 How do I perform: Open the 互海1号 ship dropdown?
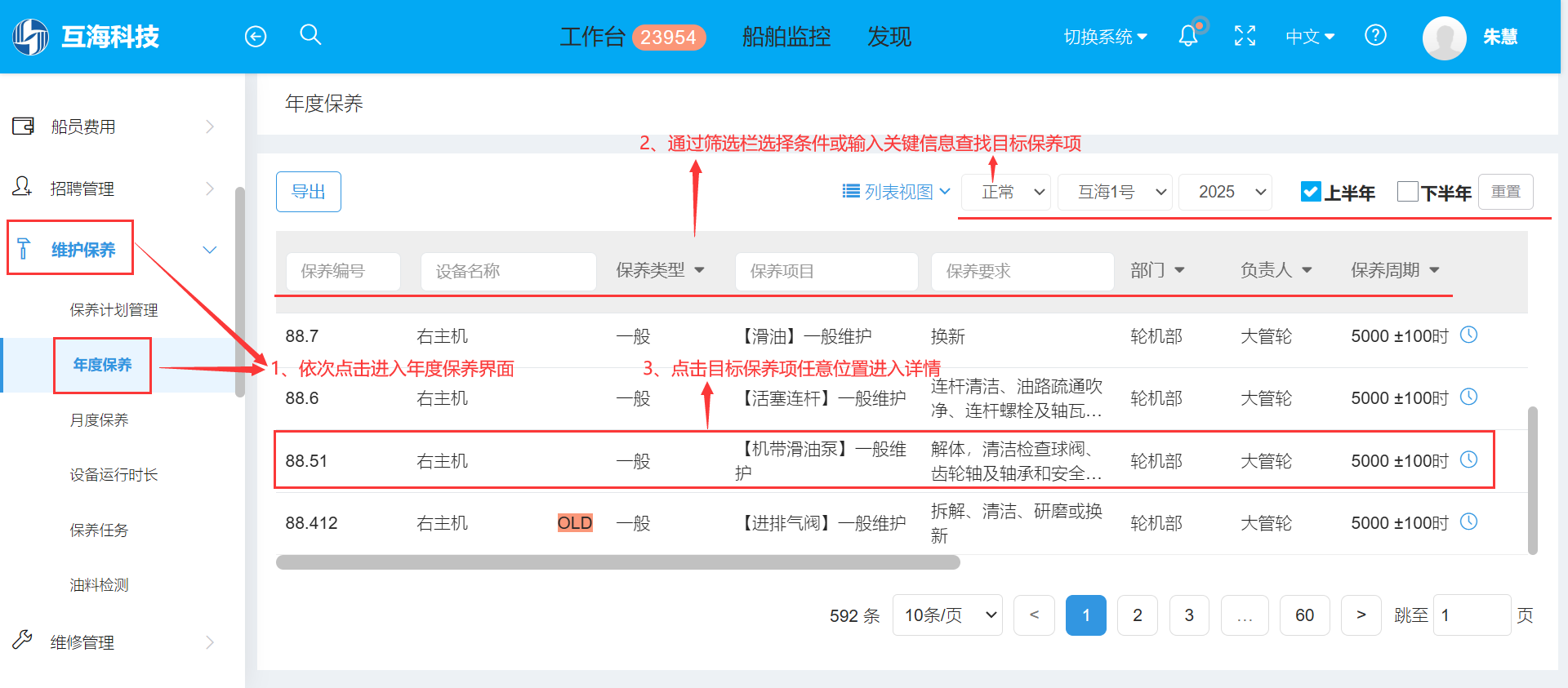click(1116, 192)
